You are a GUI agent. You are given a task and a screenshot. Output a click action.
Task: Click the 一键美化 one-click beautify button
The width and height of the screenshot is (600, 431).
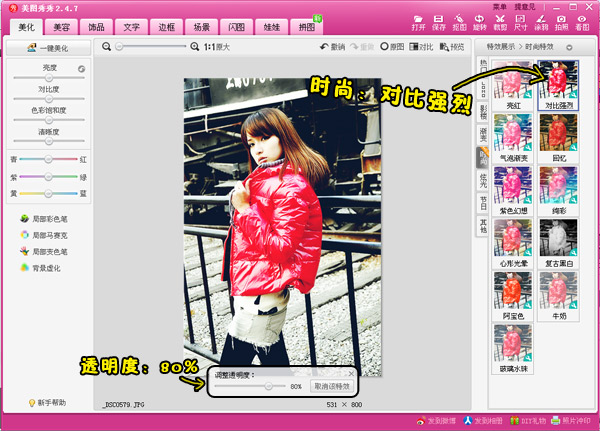49,48
